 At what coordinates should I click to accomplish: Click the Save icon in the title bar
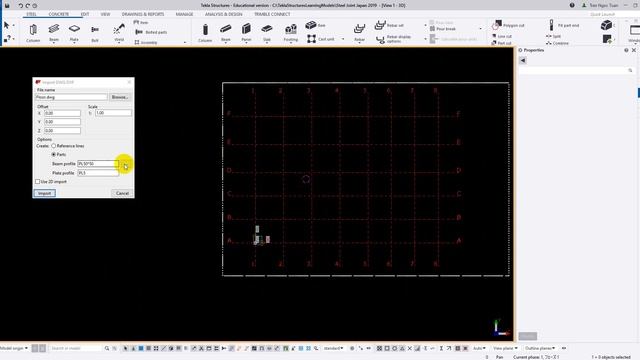pyautogui.click(x=7, y=5)
